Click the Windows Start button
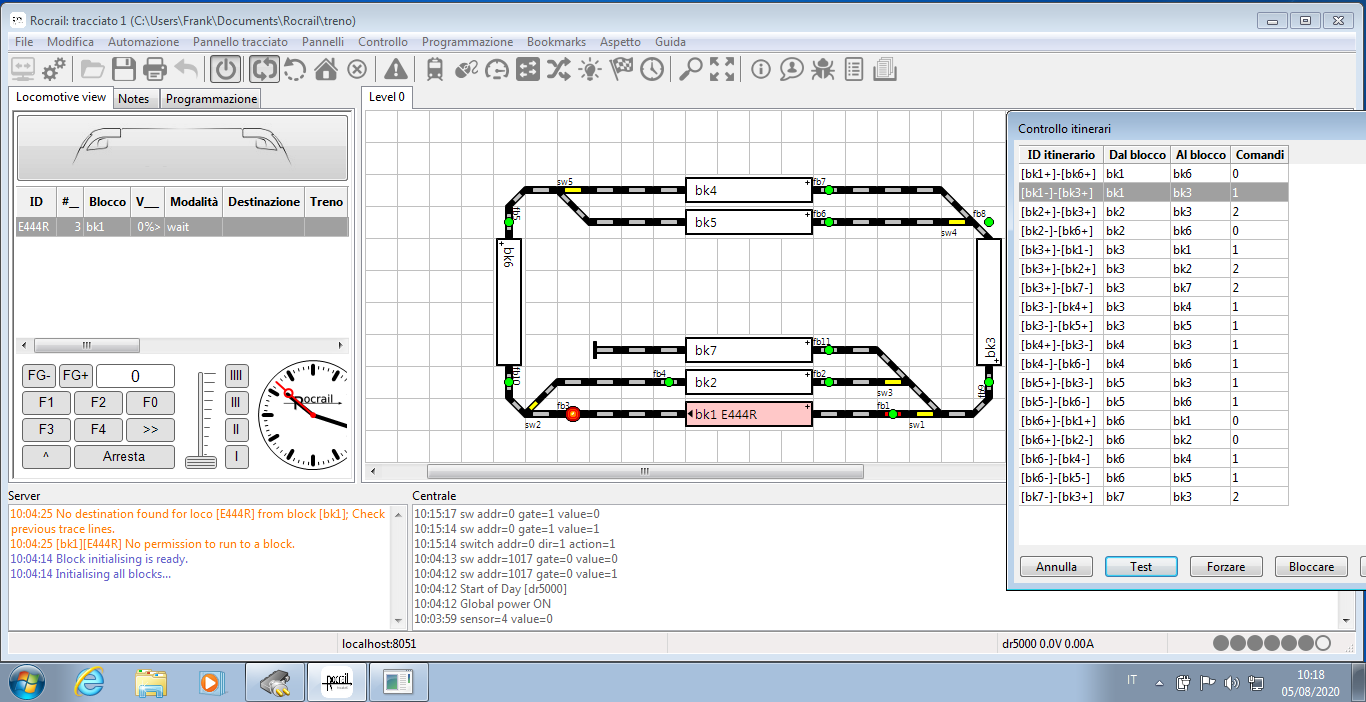 point(27,682)
